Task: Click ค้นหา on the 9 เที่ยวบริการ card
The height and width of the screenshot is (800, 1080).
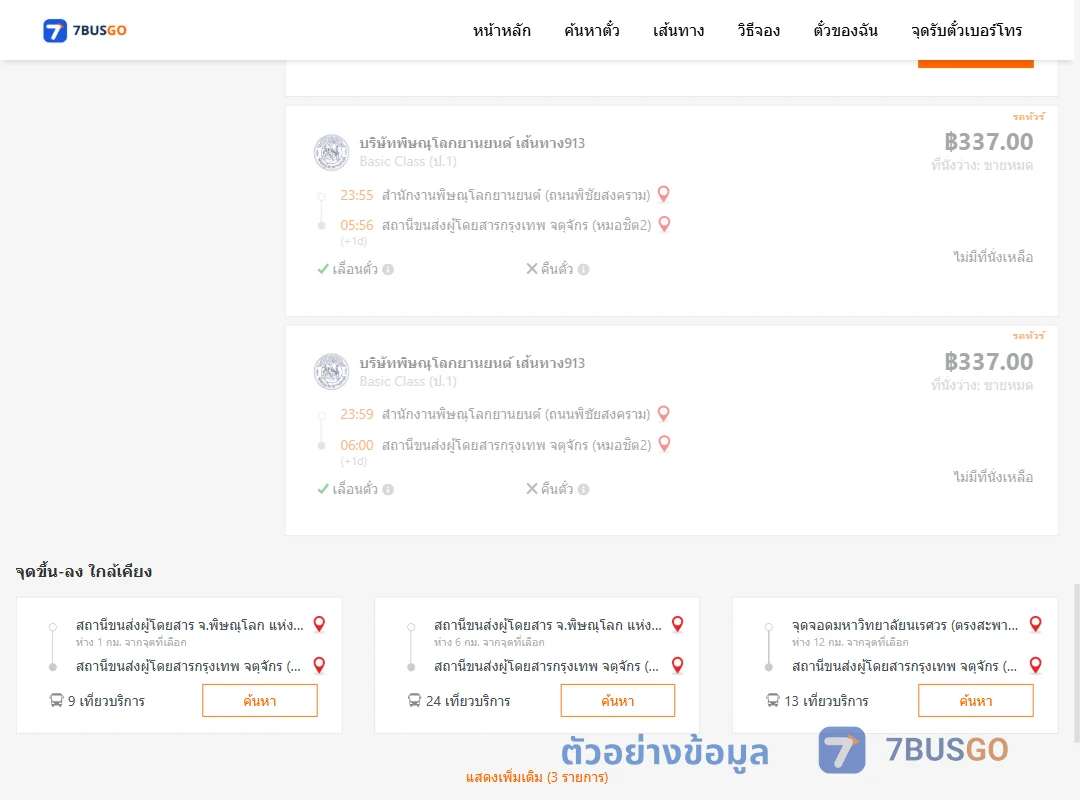Action: click(x=260, y=701)
